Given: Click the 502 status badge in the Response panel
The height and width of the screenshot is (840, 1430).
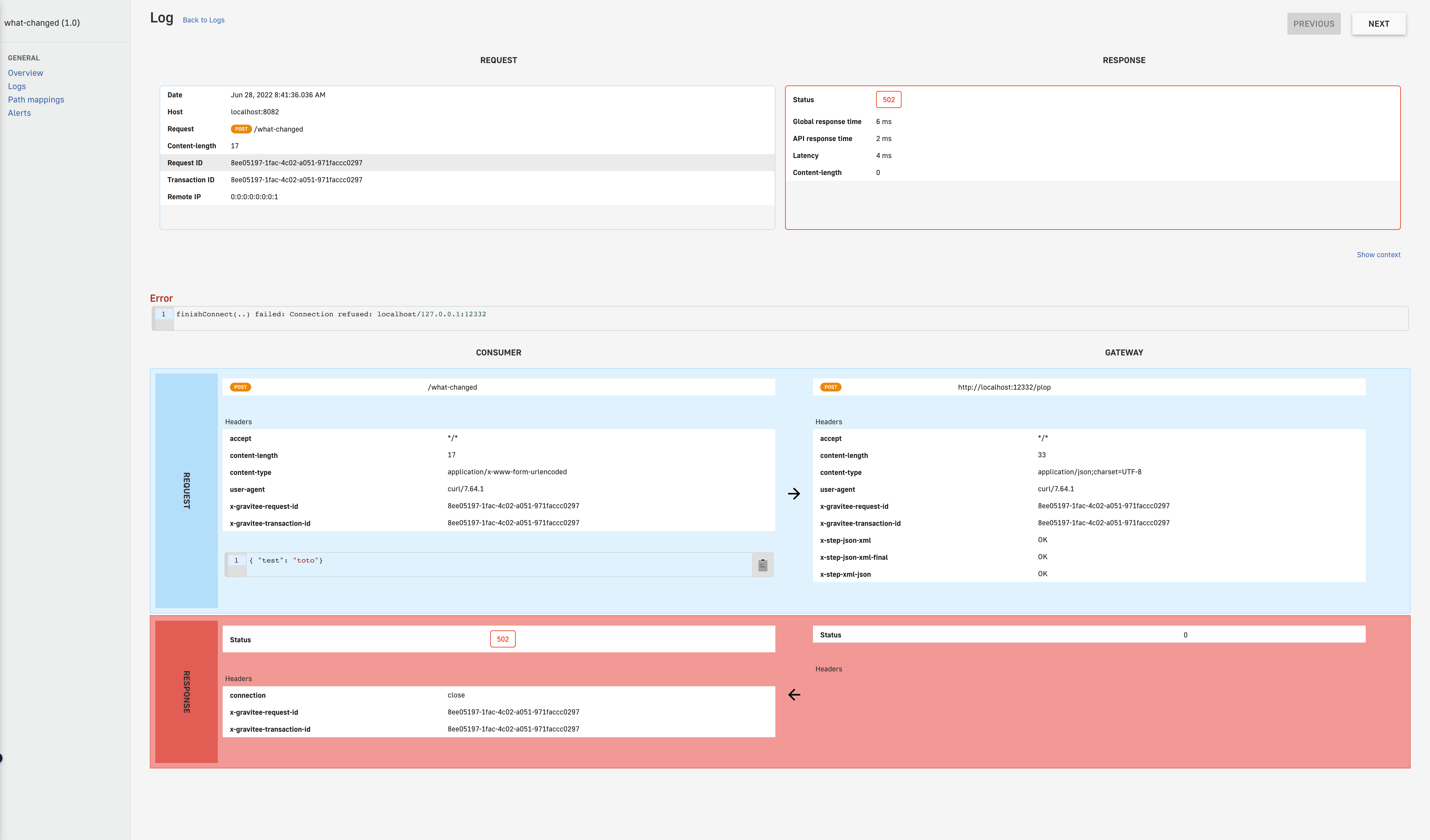Looking at the screenshot, I should [x=888, y=100].
